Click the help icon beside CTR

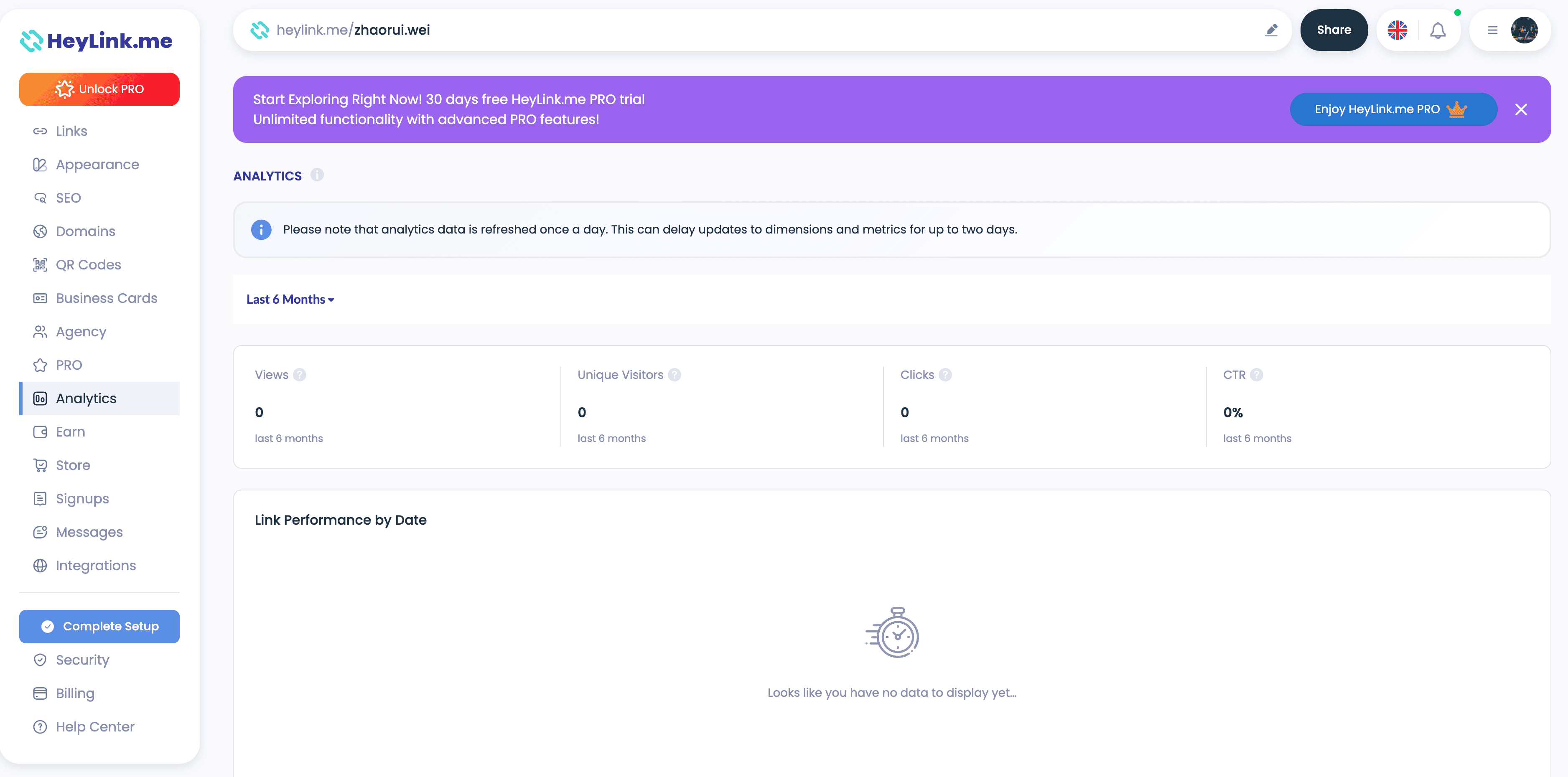[1256, 375]
